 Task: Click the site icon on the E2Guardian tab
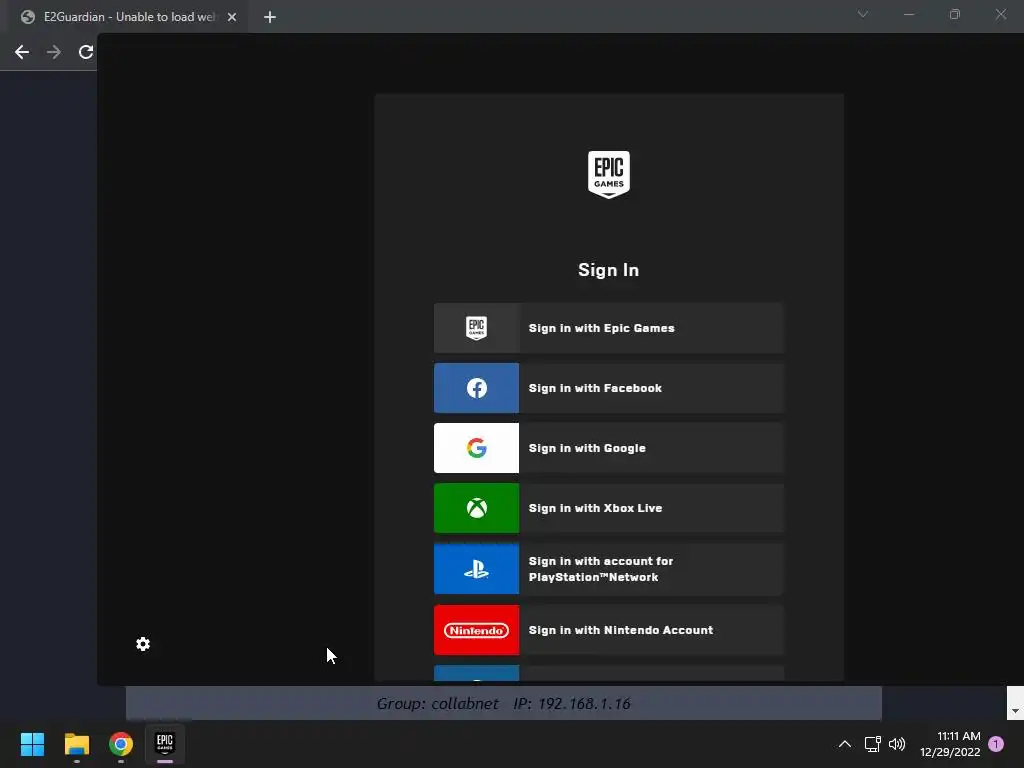27,17
